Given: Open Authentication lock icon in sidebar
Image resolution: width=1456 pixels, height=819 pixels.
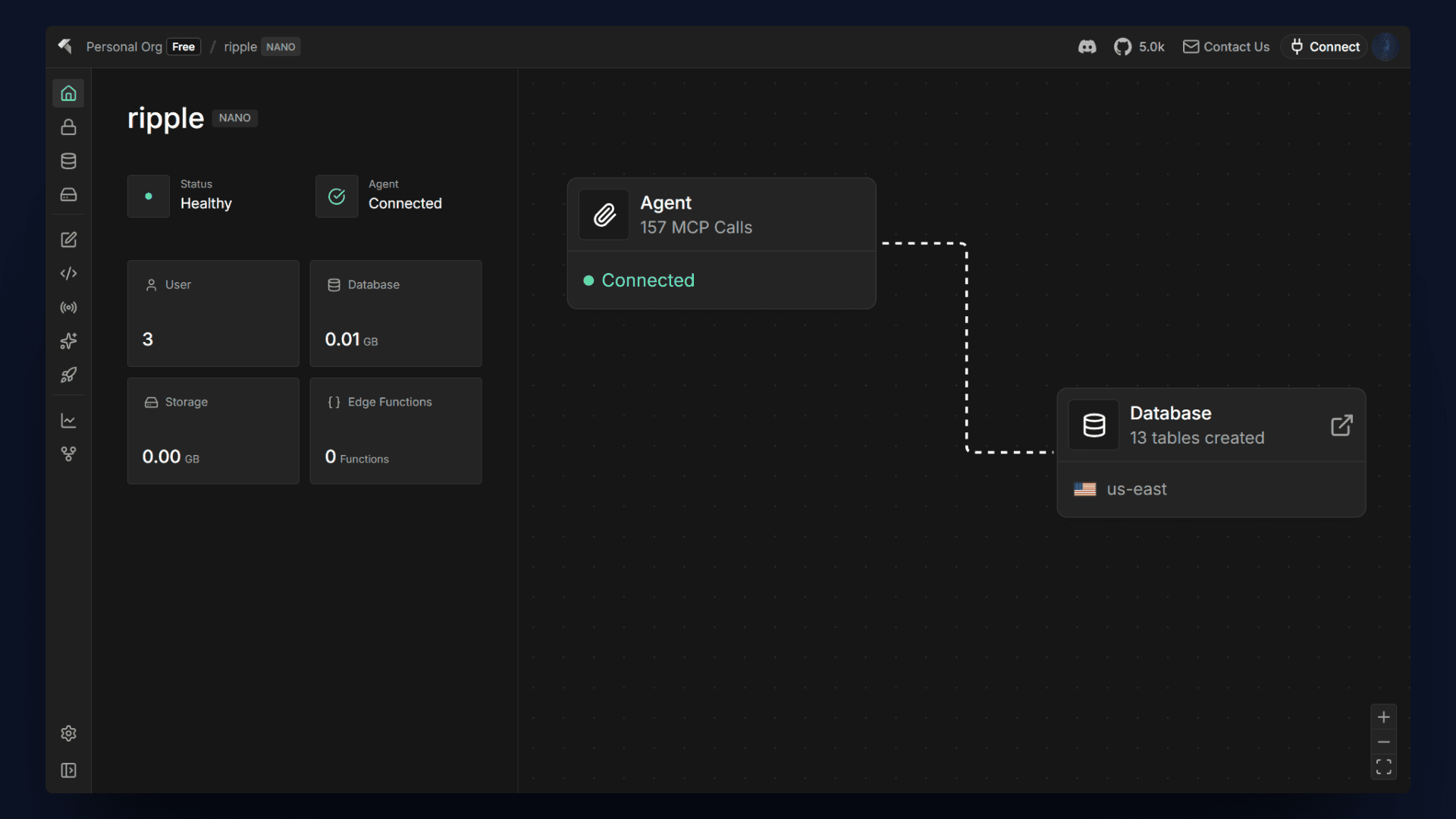Looking at the screenshot, I should click(68, 127).
